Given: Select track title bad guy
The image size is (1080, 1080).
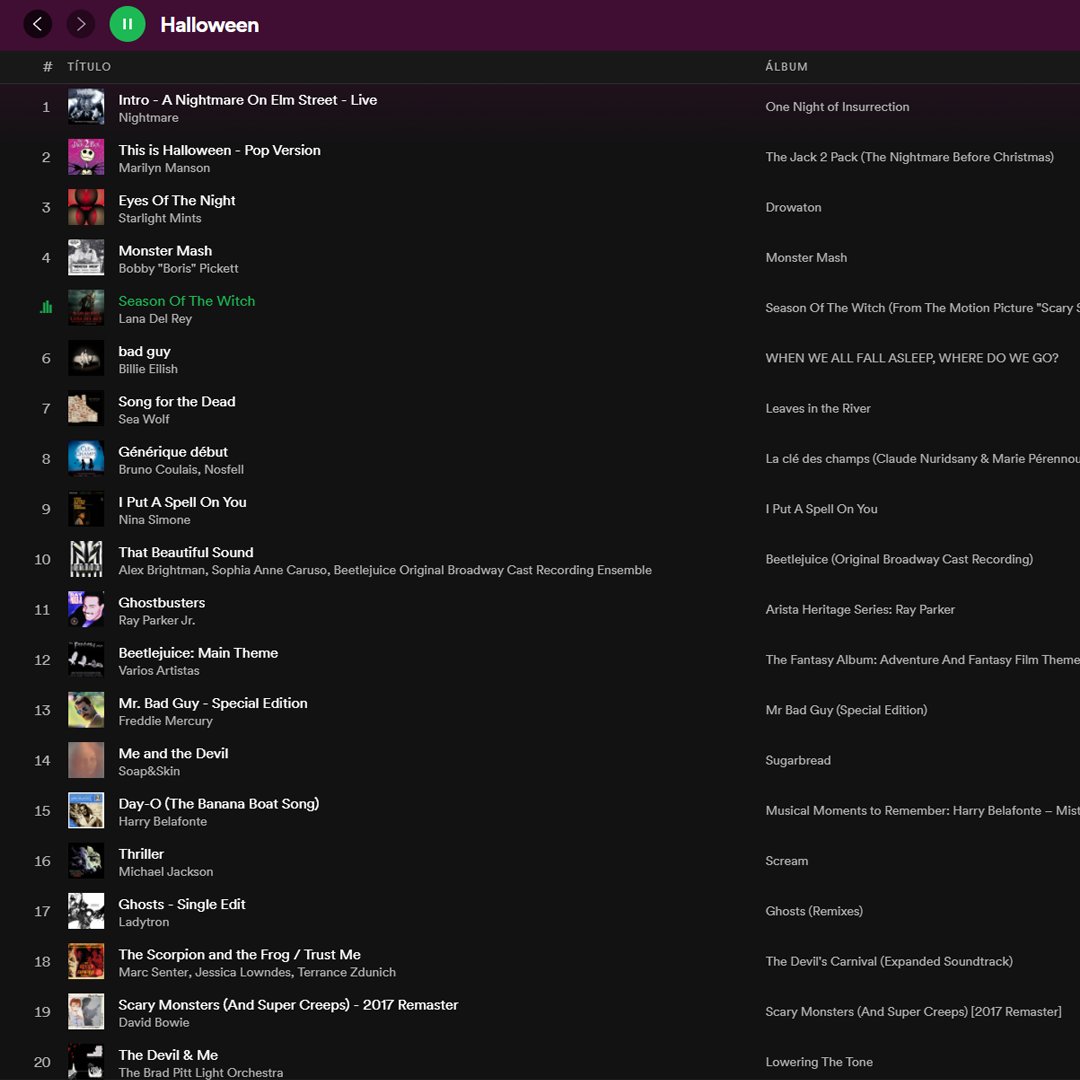Looking at the screenshot, I should pos(145,351).
